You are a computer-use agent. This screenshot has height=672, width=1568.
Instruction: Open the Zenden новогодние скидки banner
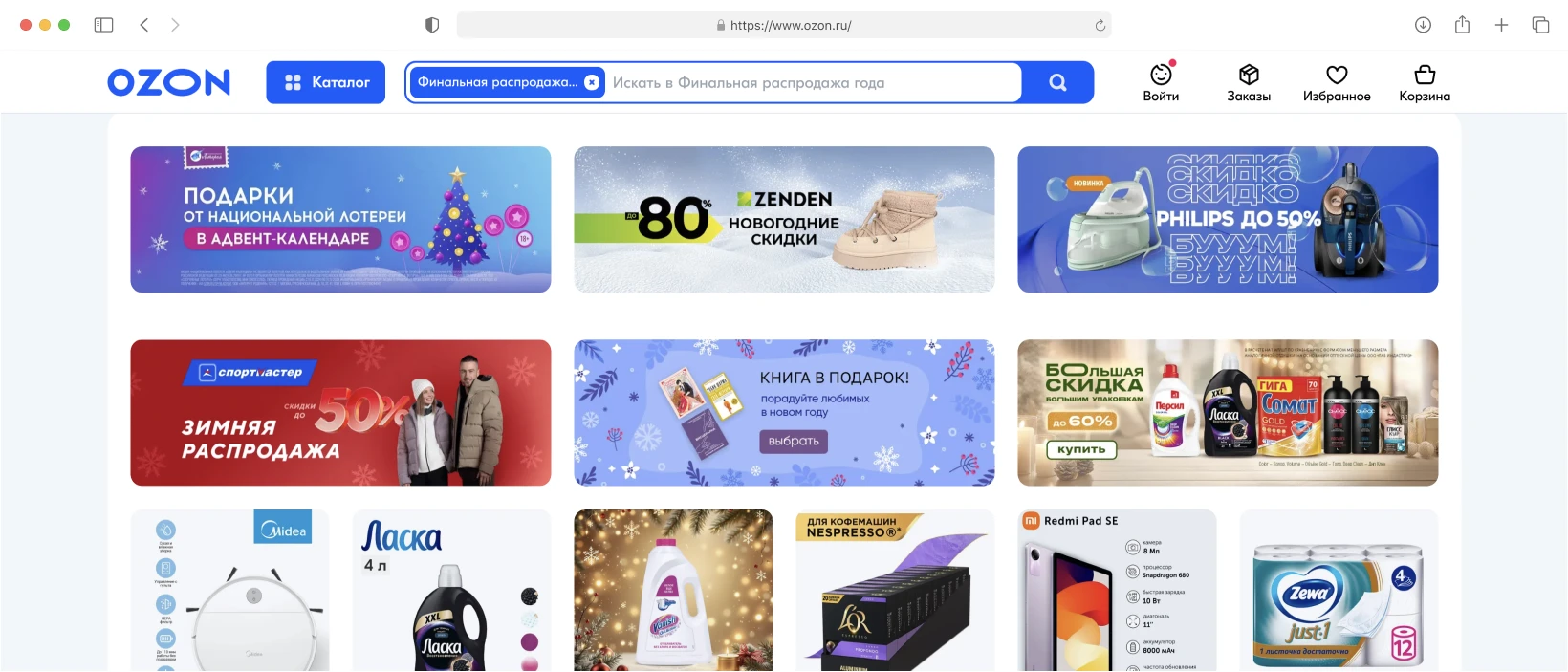coord(784,219)
